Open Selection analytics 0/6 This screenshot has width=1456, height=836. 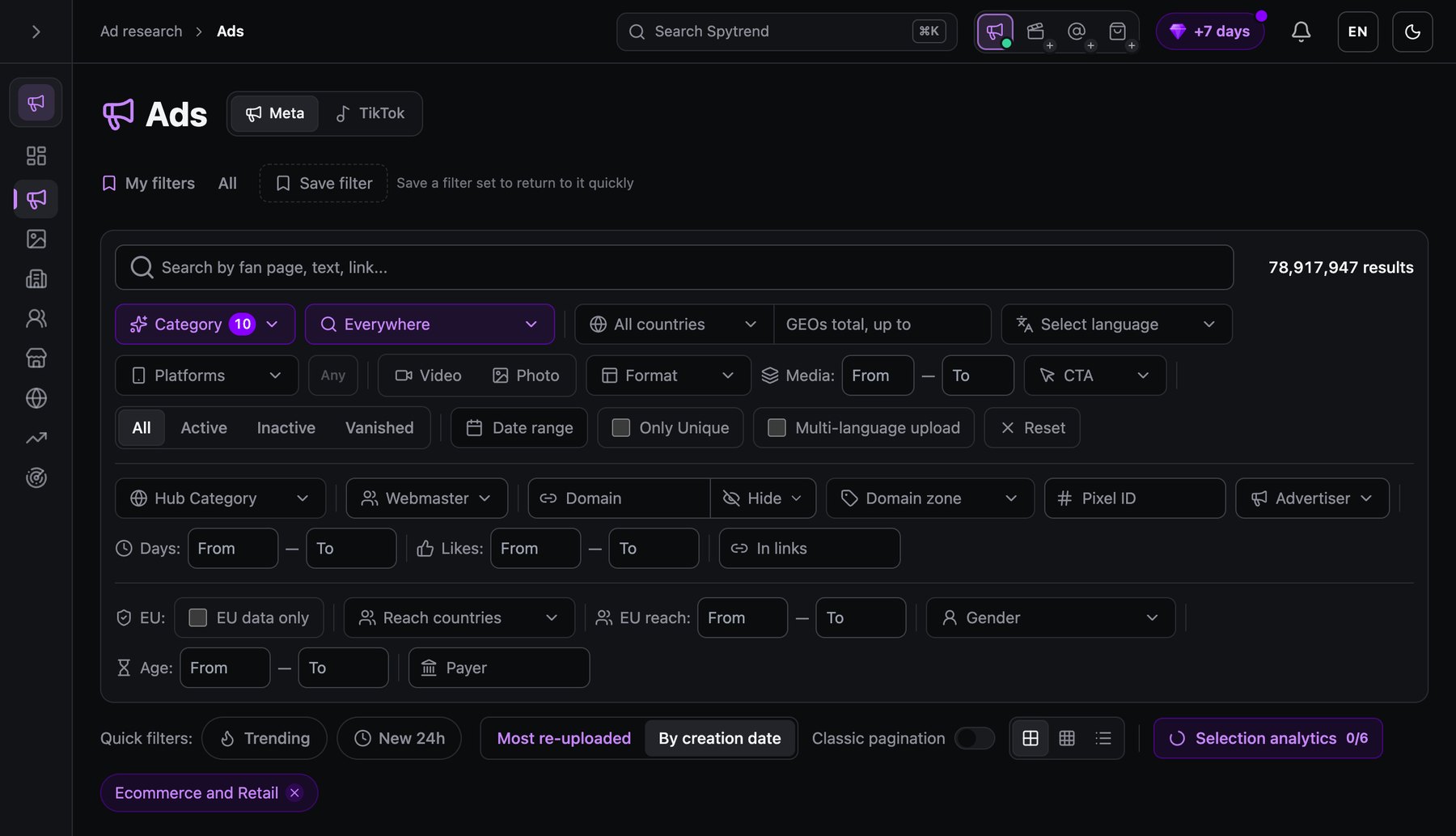pyautogui.click(x=1268, y=738)
